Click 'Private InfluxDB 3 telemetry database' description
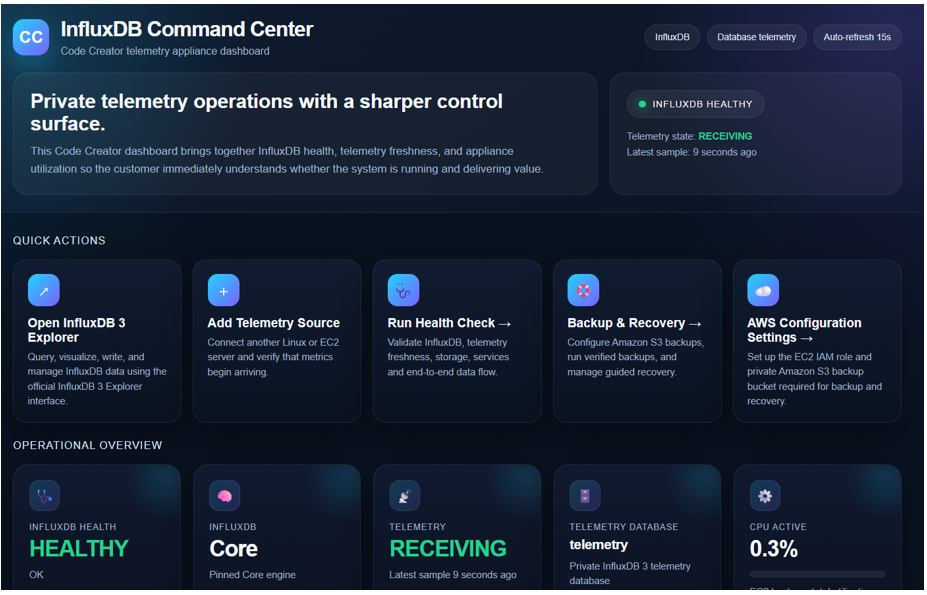The width and height of the screenshot is (927, 595). click(630, 573)
